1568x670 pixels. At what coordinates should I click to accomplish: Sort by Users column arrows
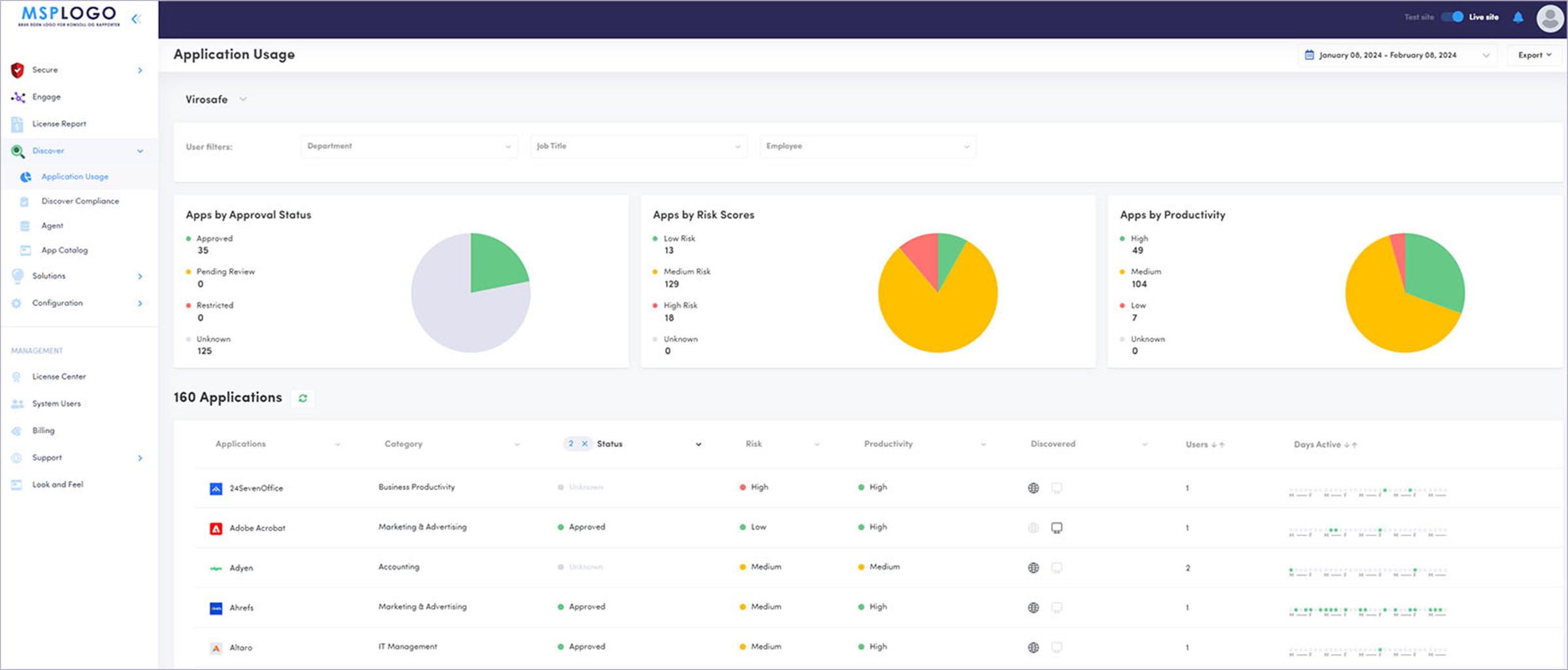[1218, 445]
